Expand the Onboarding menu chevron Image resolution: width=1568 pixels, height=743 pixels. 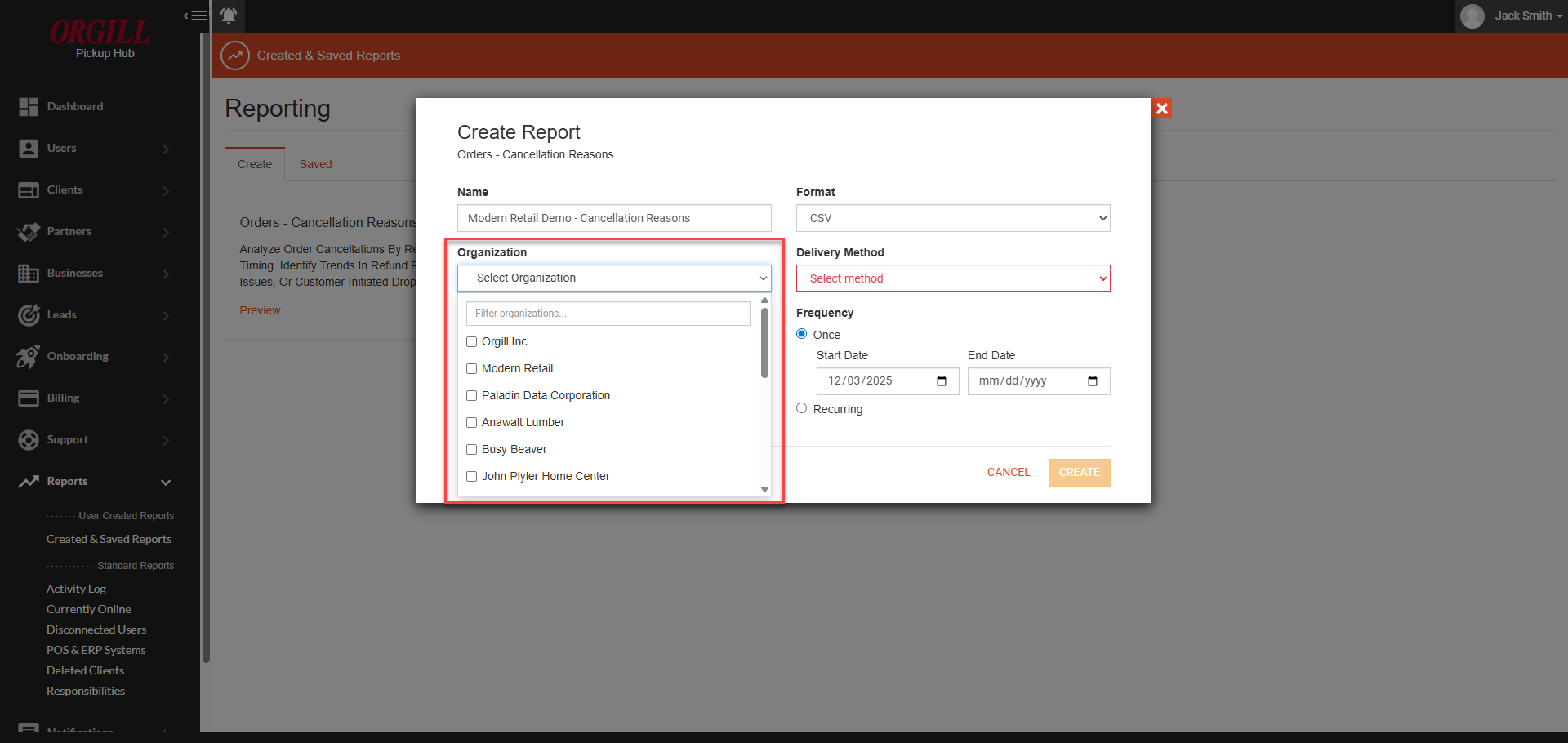pyautogui.click(x=166, y=358)
